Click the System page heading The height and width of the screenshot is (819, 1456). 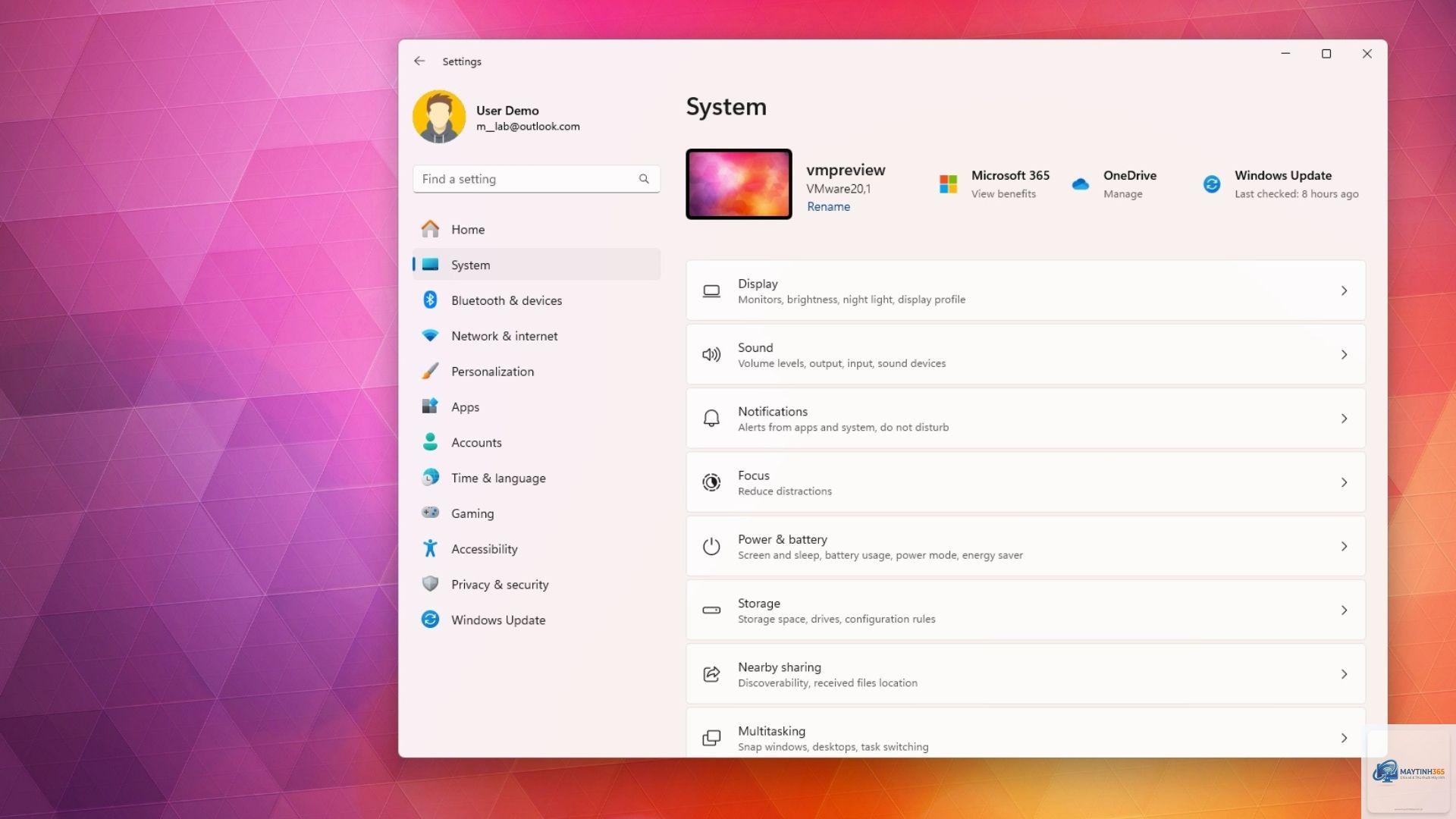726,107
